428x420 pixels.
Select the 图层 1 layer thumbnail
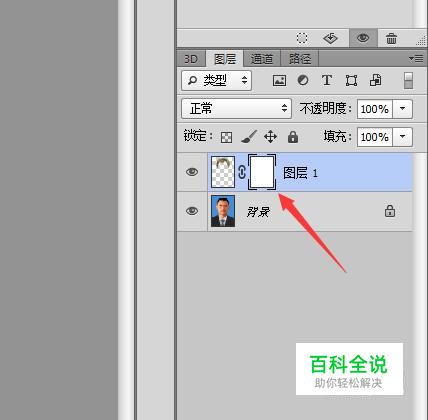point(223,172)
